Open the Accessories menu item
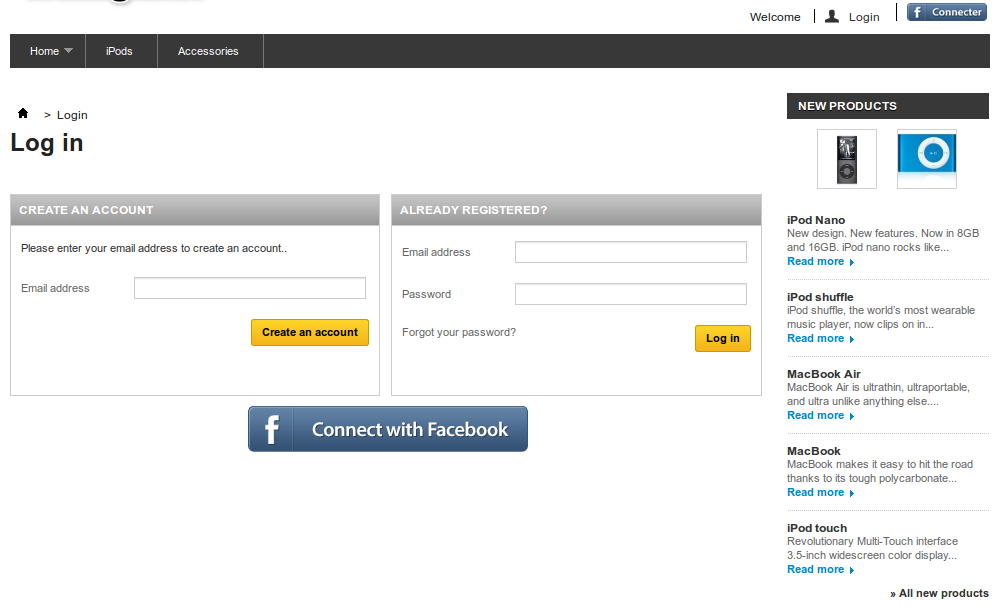This screenshot has width=1000, height=605. tap(208, 51)
